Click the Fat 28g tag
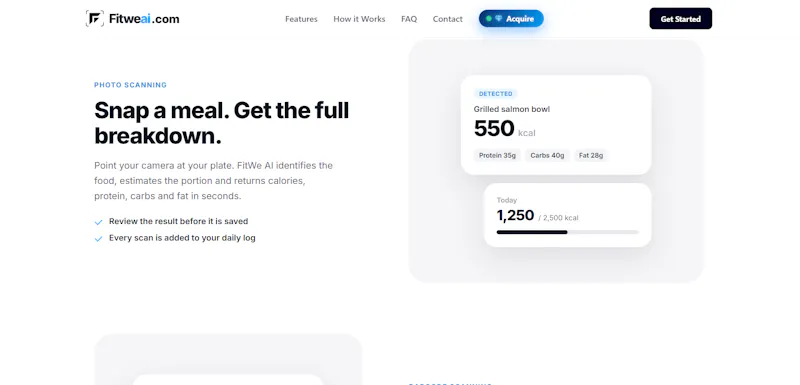The width and height of the screenshot is (800, 385). (591, 156)
